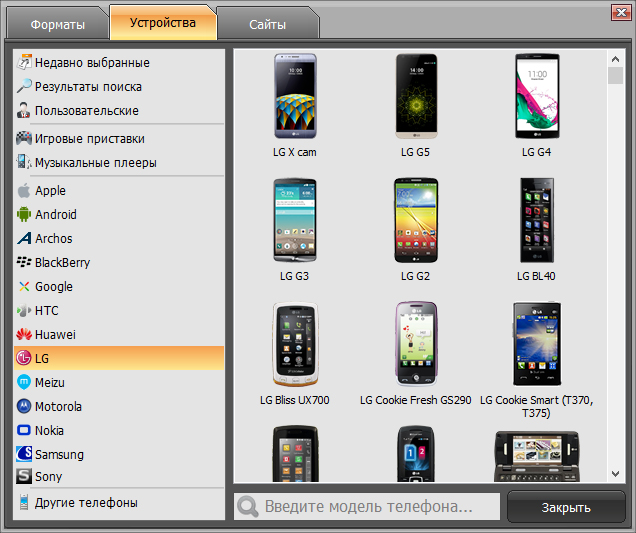This screenshot has width=636, height=533.
Task: Pick the LG G3 device thumbnail
Action: point(295,220)
